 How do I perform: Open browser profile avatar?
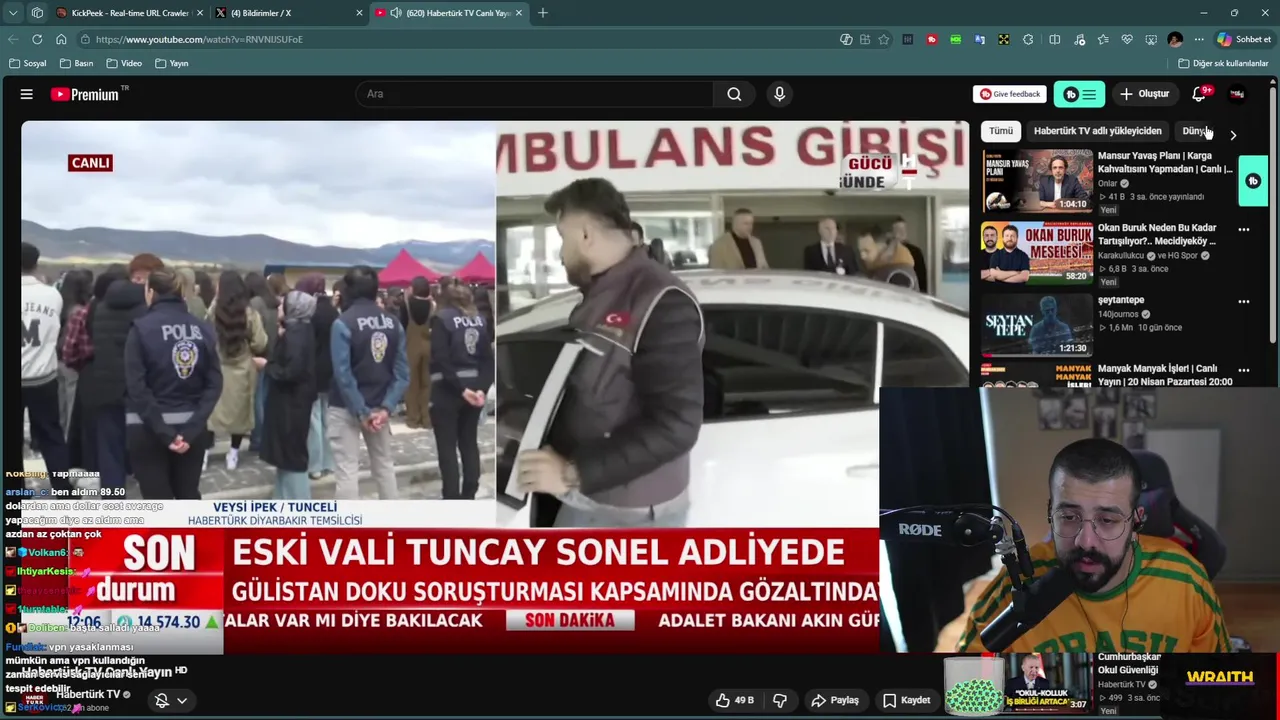[1175, 39]
